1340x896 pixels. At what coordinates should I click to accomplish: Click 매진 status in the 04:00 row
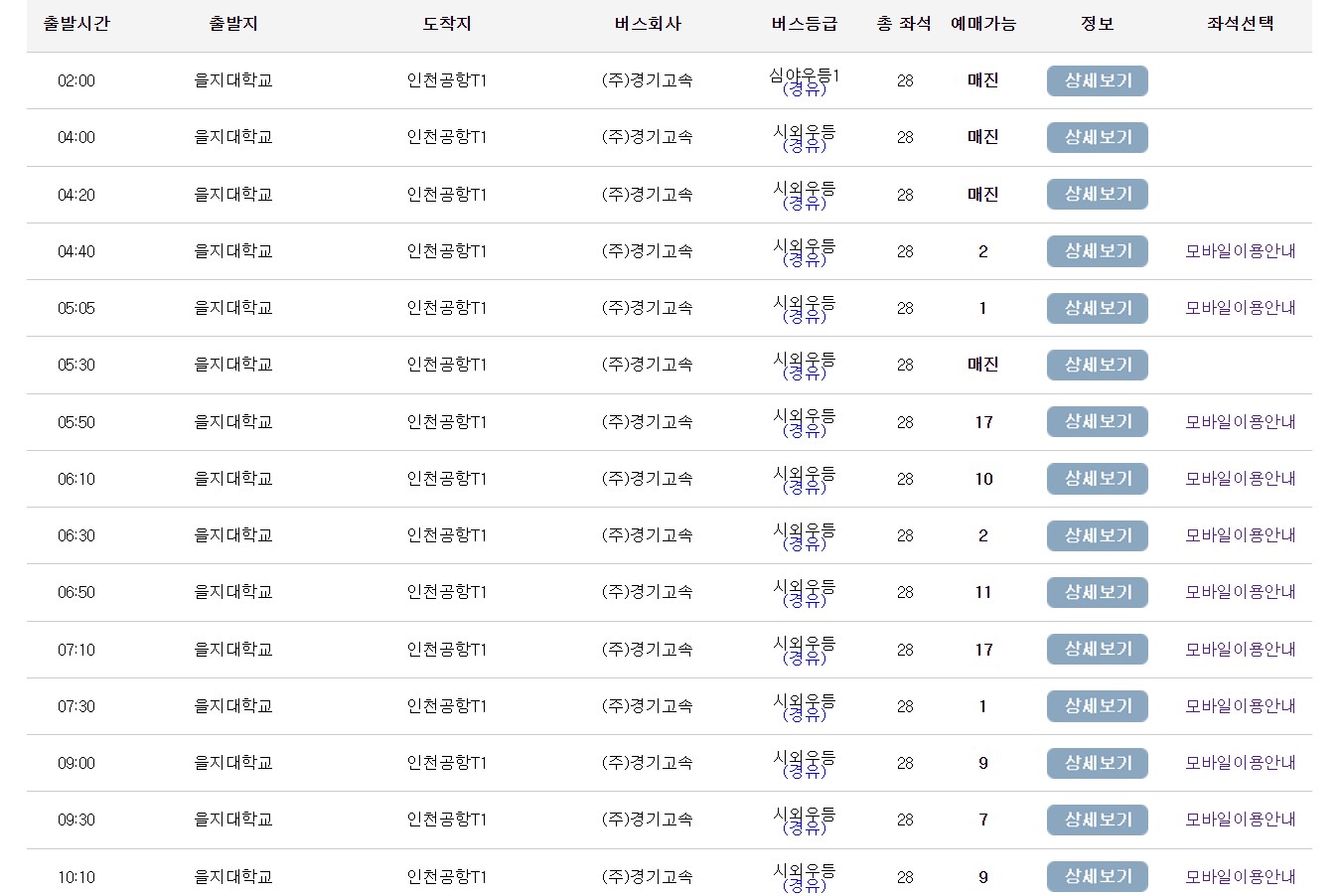[983, 137]
